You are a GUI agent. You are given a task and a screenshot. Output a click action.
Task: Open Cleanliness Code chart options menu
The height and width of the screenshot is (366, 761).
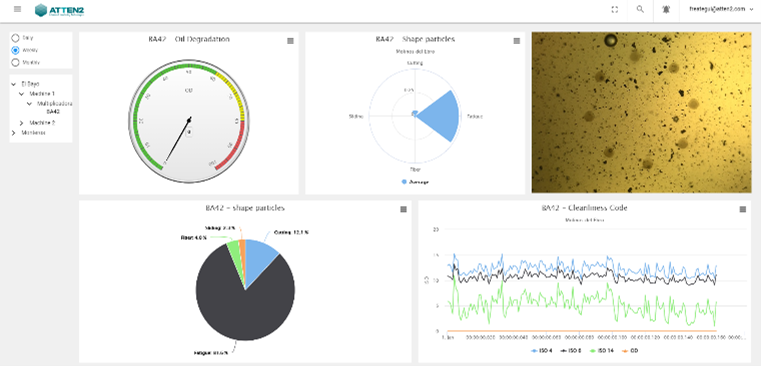coord(743,209)
